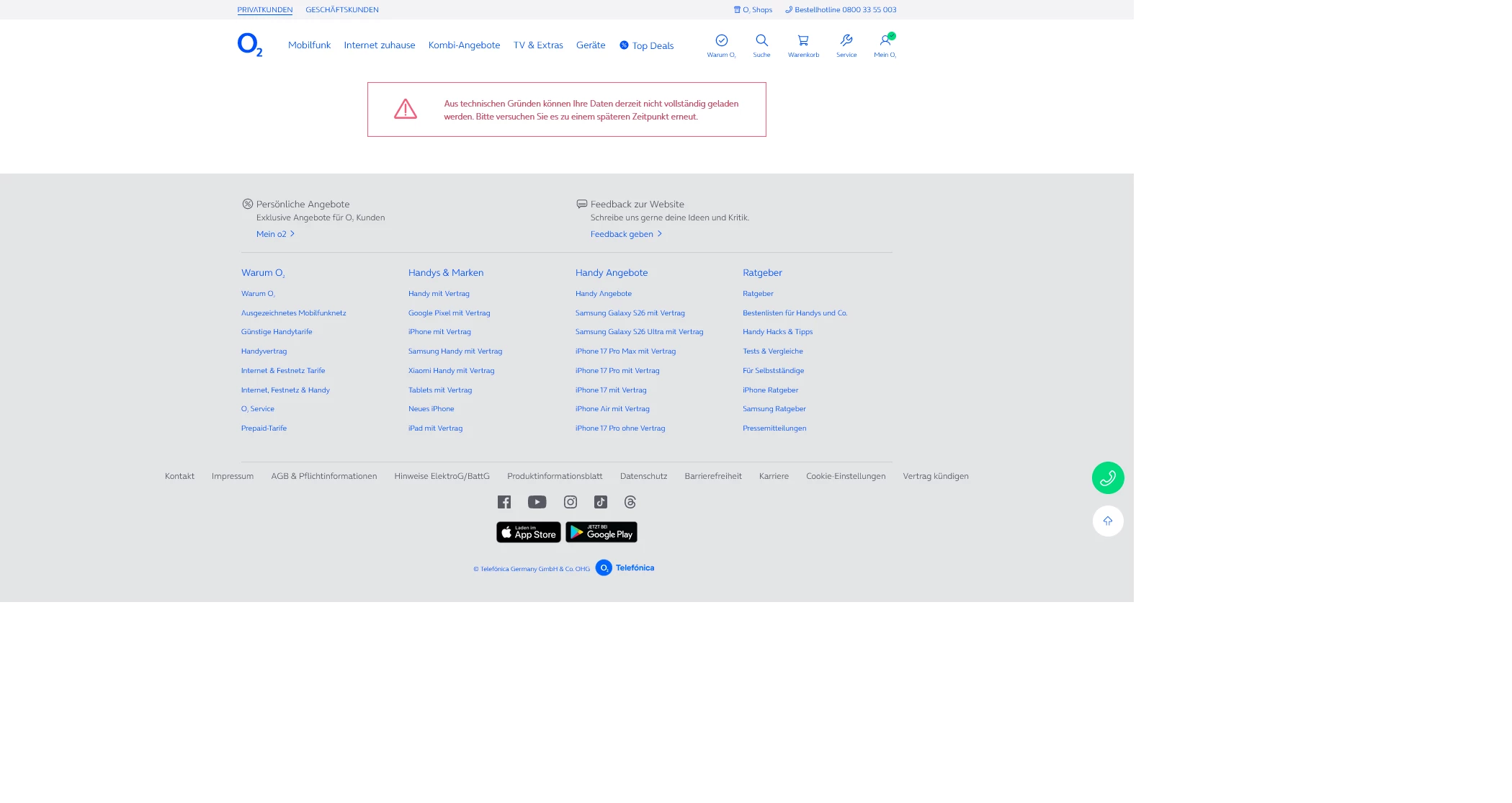Click the Service wrench icon
The height and width of the screenshot is (803, 1512).
(x=846, y=41)
